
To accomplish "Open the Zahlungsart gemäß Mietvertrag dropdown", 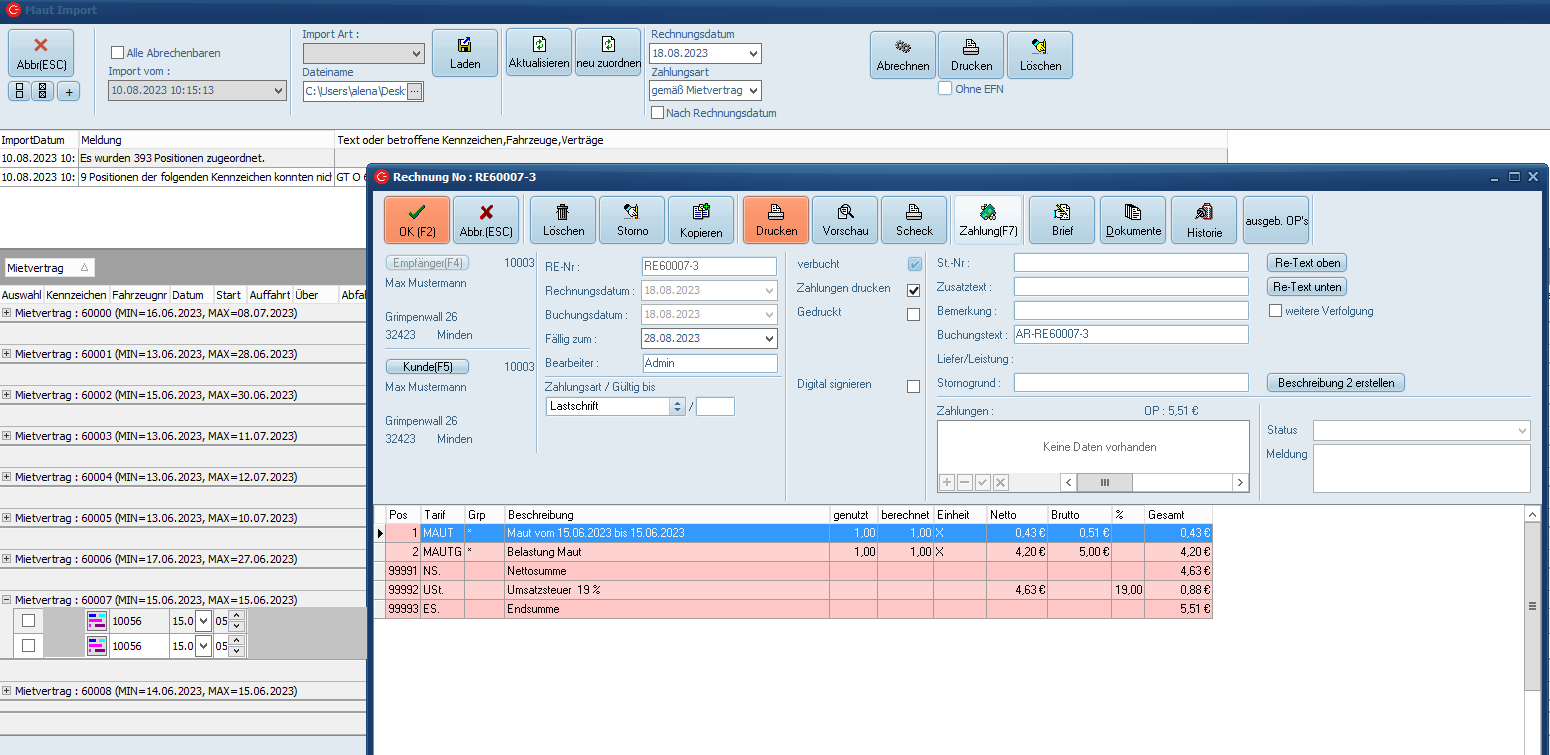I will coord(752,91).
